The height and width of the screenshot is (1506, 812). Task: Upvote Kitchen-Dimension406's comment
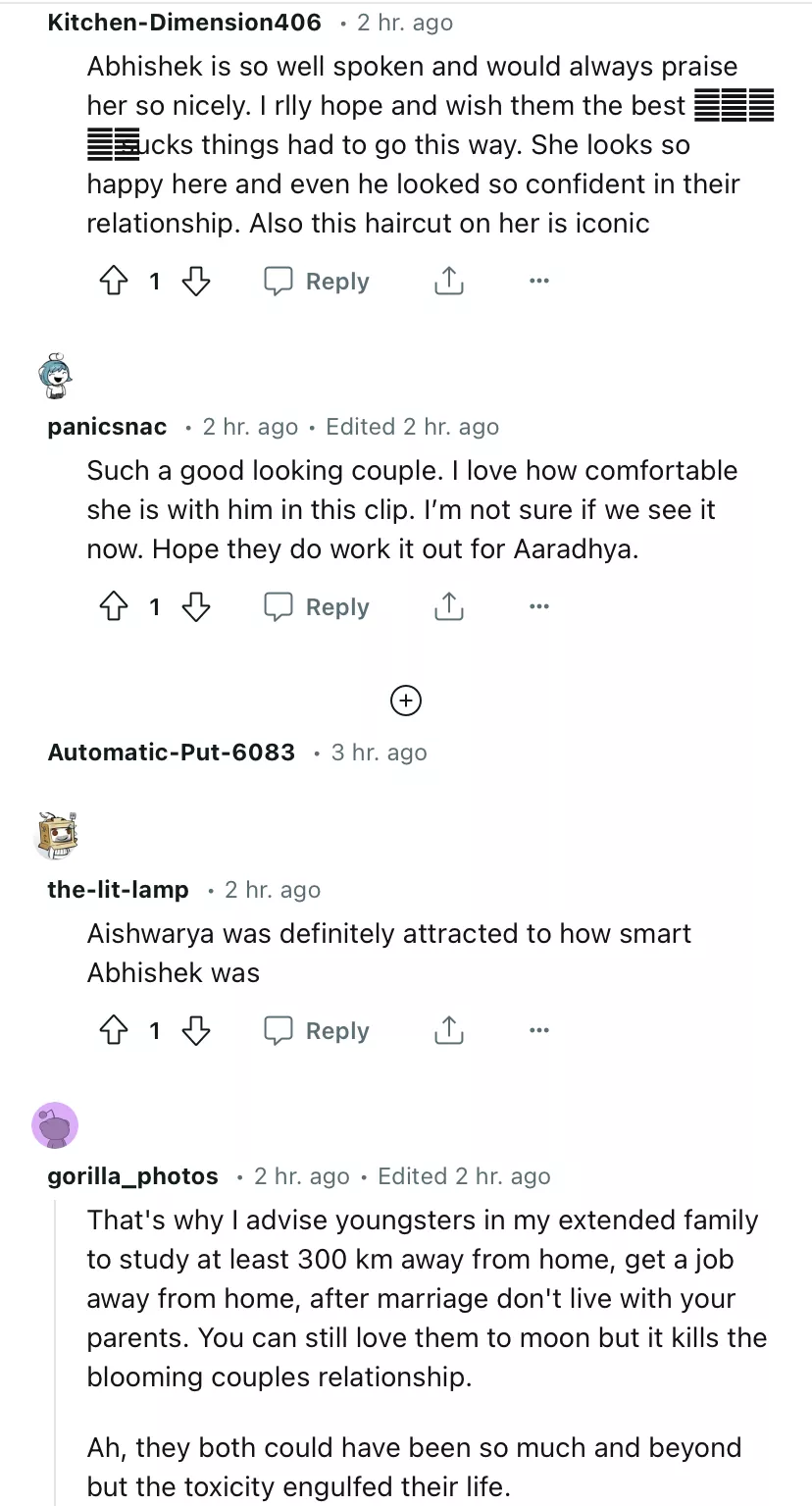tap(115, 282)
